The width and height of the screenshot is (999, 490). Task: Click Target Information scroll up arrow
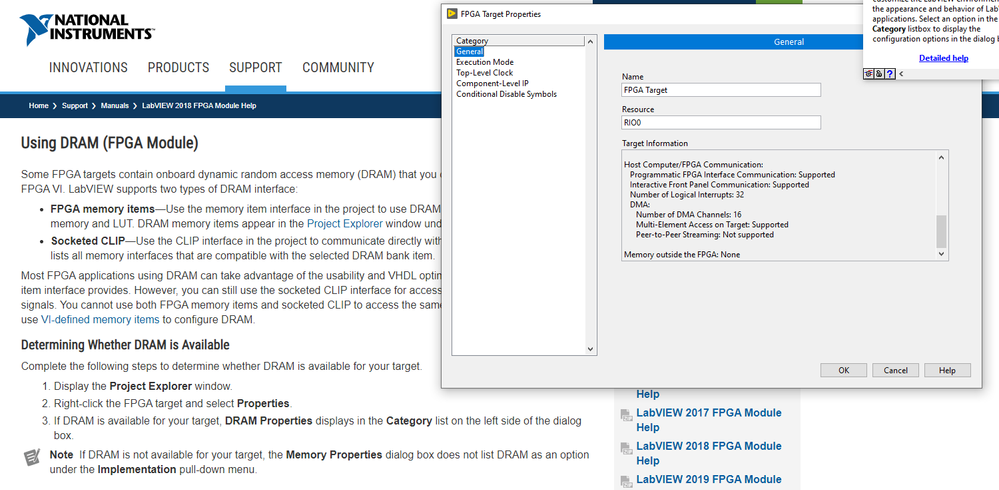[x=942, y=157]
